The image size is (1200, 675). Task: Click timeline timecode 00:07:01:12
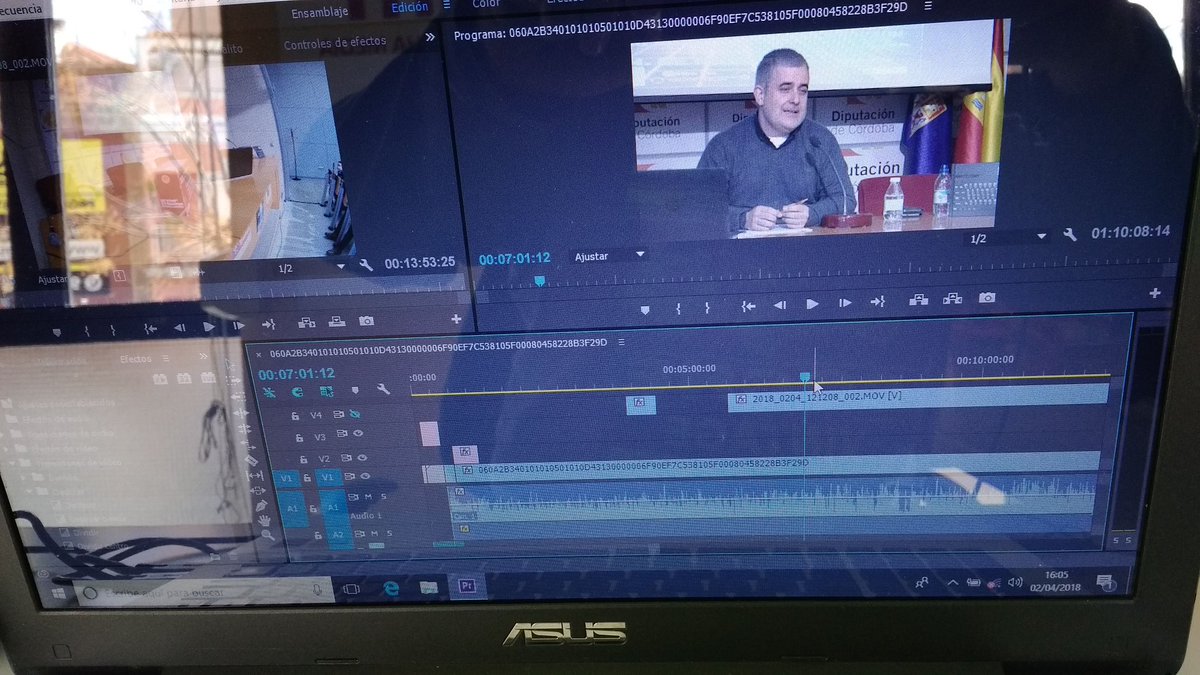296,373
